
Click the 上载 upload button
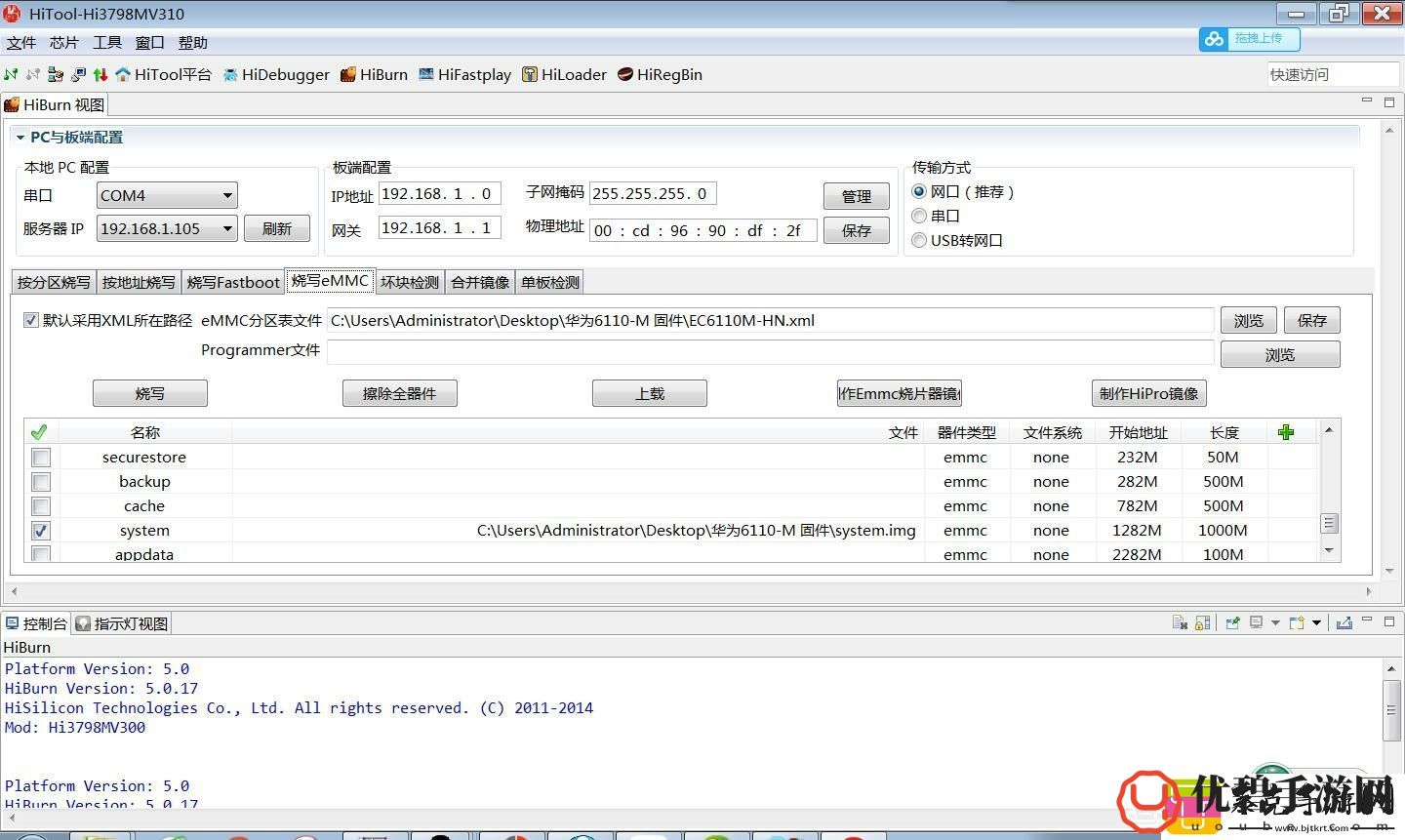click(x=649, y=393)
